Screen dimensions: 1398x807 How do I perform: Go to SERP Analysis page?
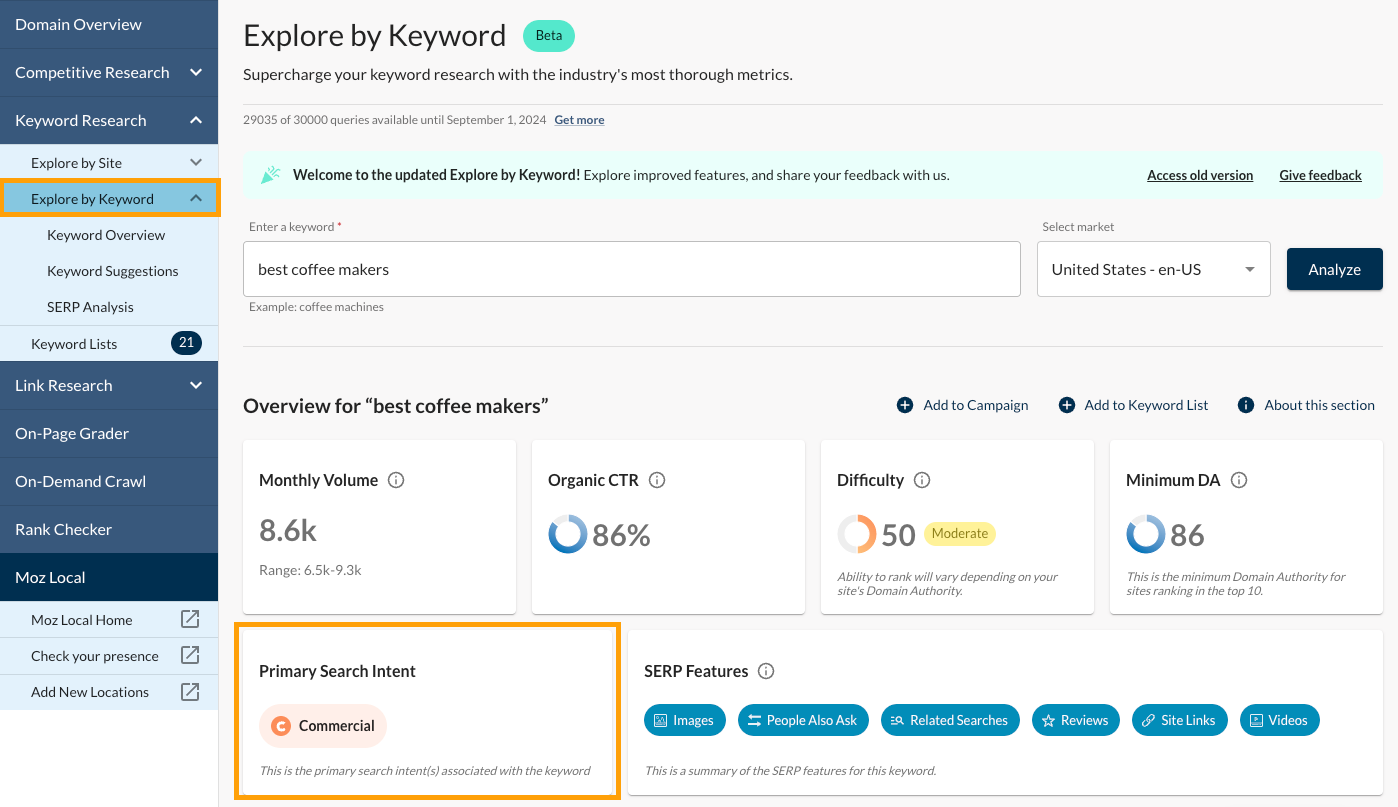pos(90,307)
